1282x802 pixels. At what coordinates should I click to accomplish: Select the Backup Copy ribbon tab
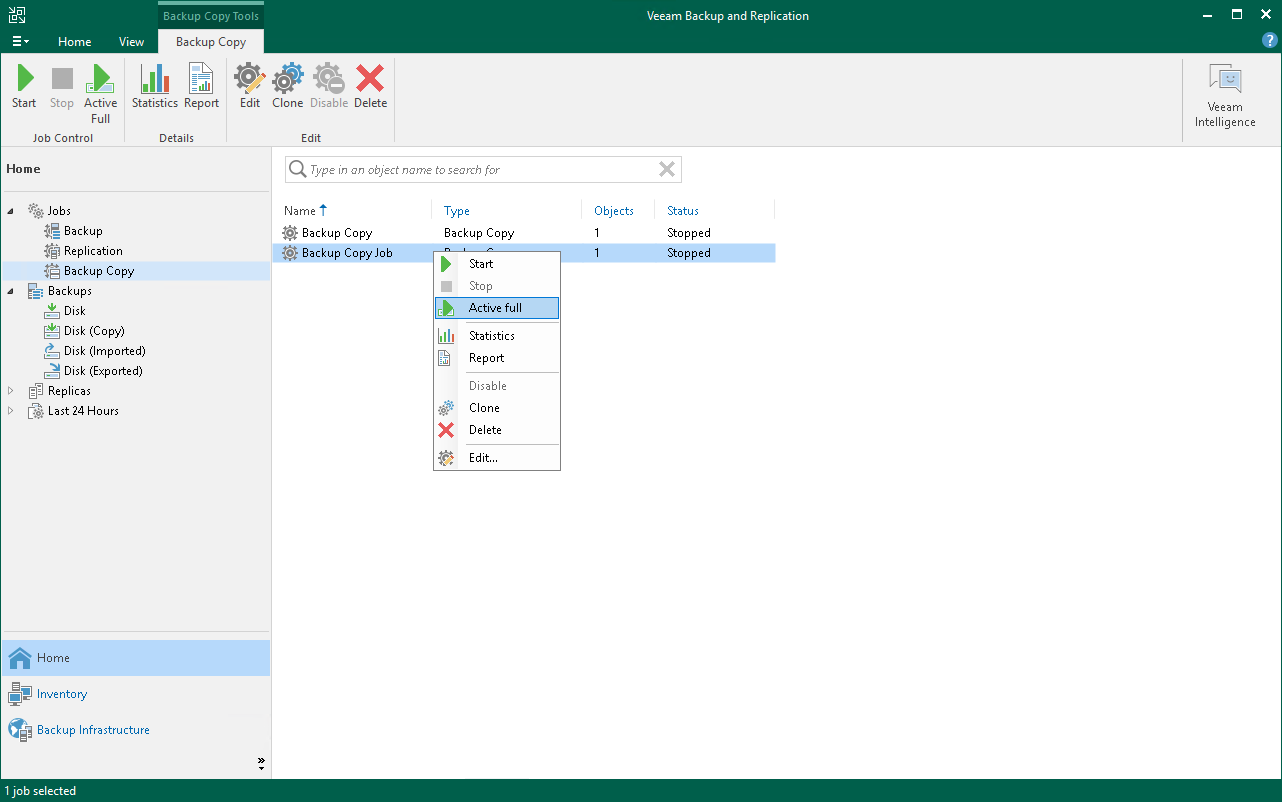[211, 42]
